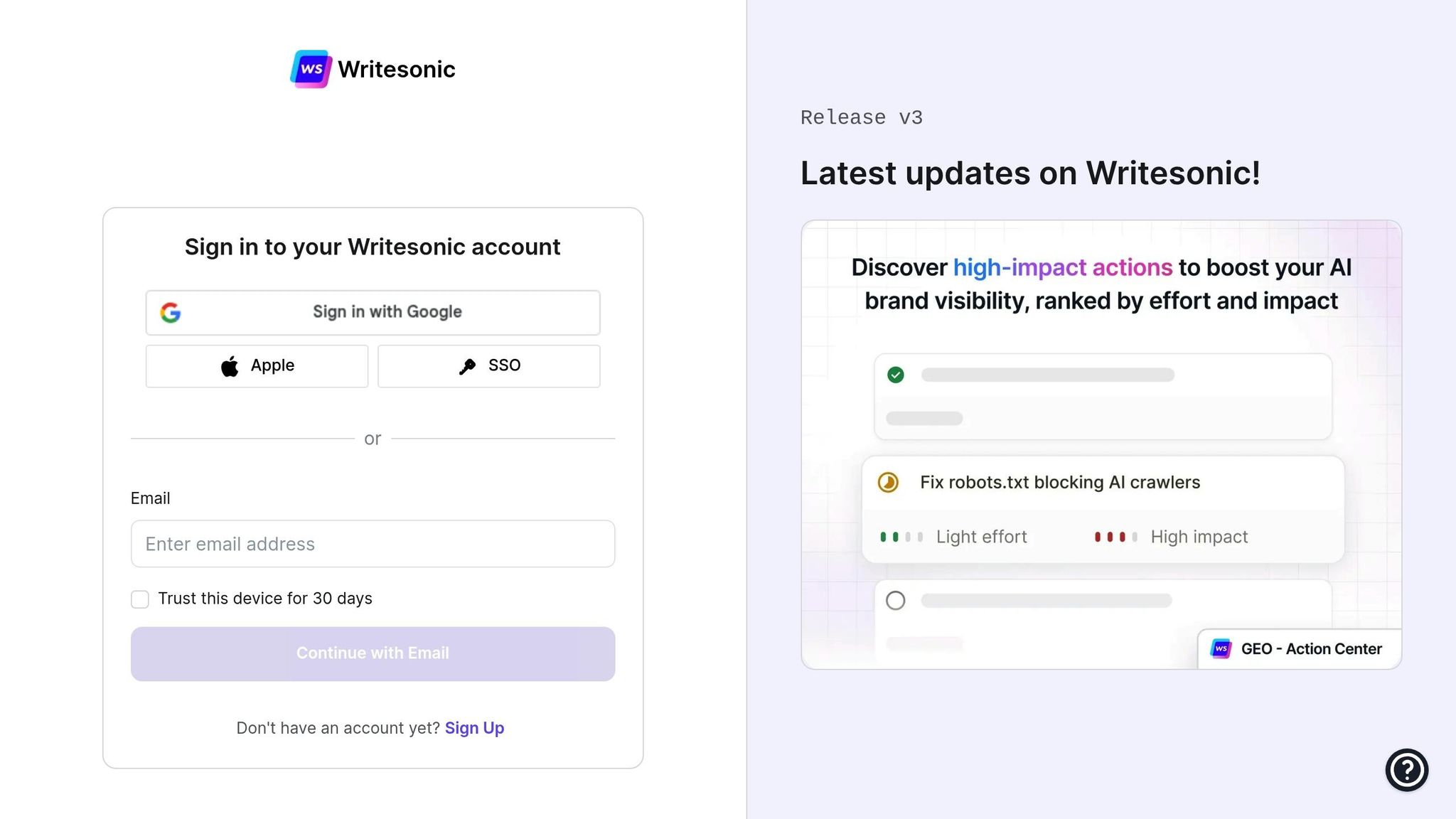Sign in with Google button
1456x819 pixels.
point(373,312)
